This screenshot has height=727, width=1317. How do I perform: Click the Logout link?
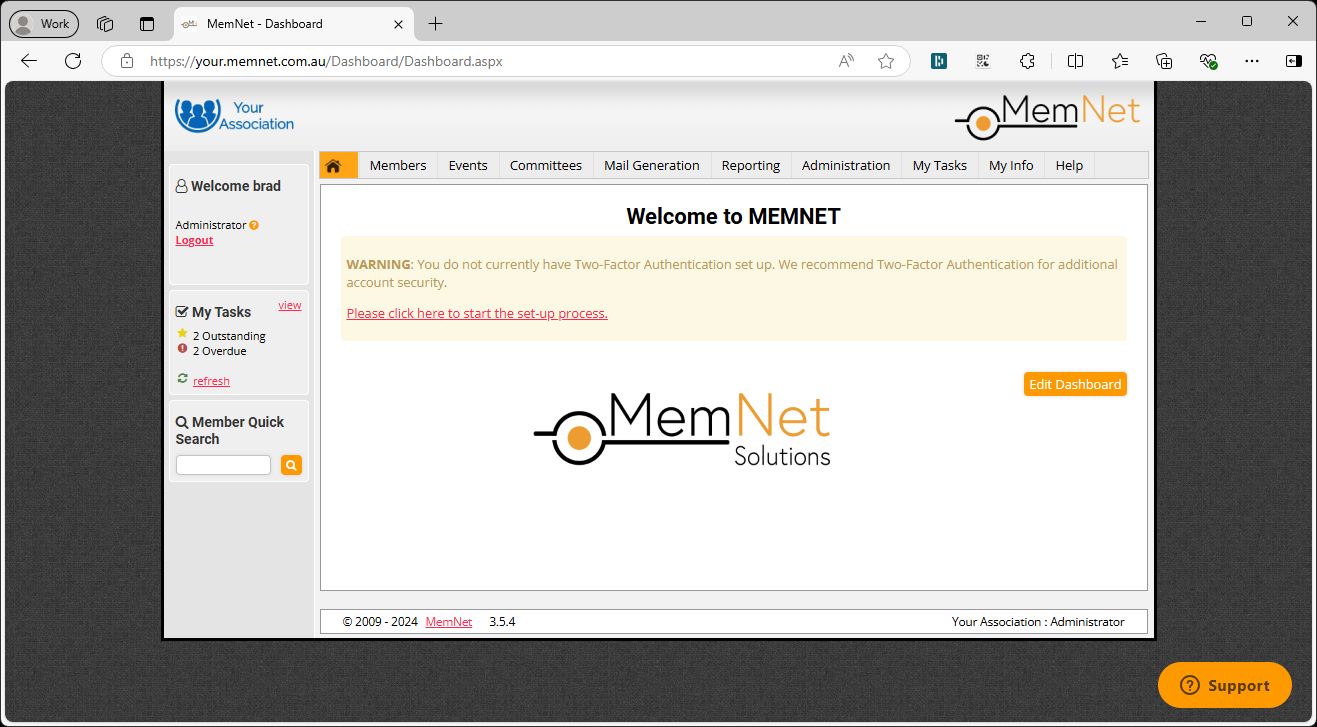[x=194, y=240]
